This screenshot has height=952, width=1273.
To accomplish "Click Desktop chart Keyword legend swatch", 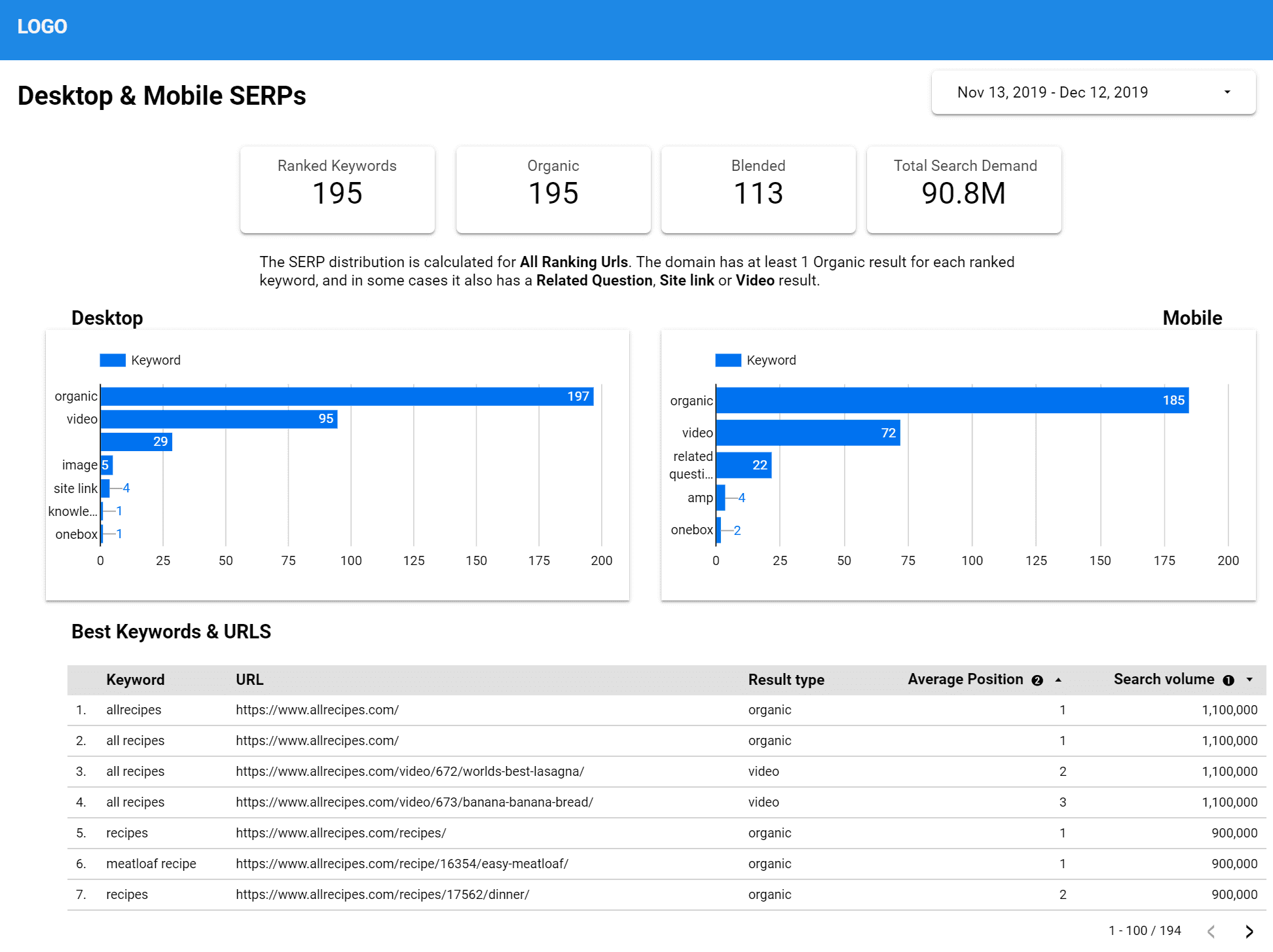I will [x=113, y=360].
